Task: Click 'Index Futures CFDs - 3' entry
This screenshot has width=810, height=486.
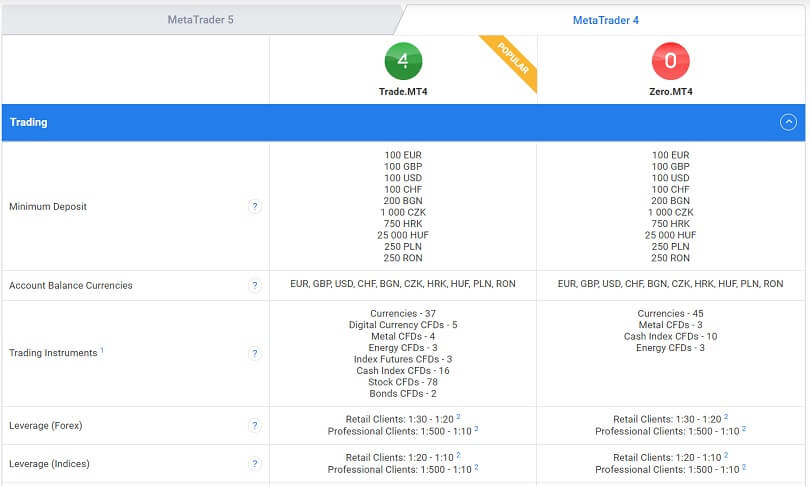Action: pos(403,359)
